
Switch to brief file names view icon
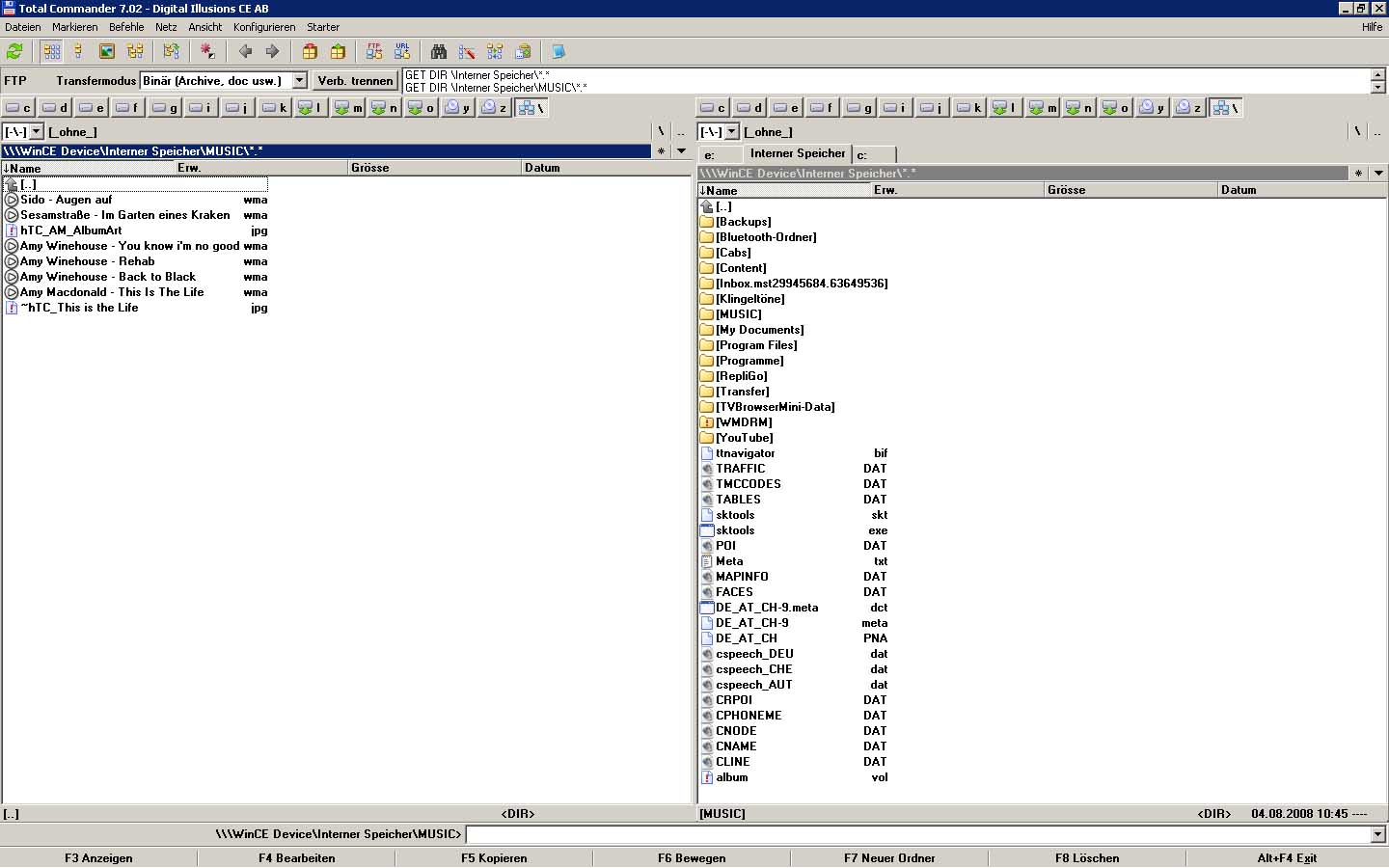pyautogui.click(x=52, y=51)
